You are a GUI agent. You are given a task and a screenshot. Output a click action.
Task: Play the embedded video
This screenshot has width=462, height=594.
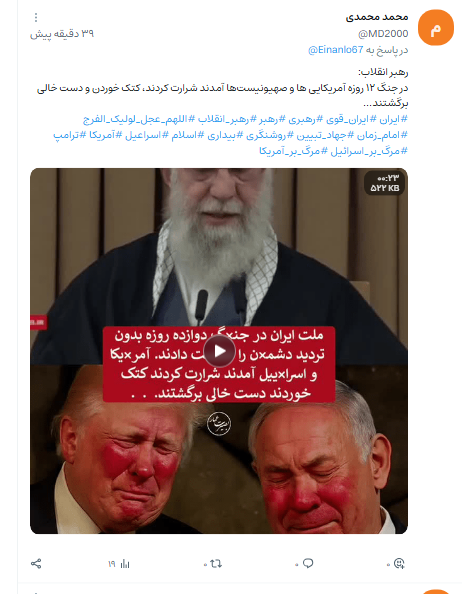(x=219, y=351)
